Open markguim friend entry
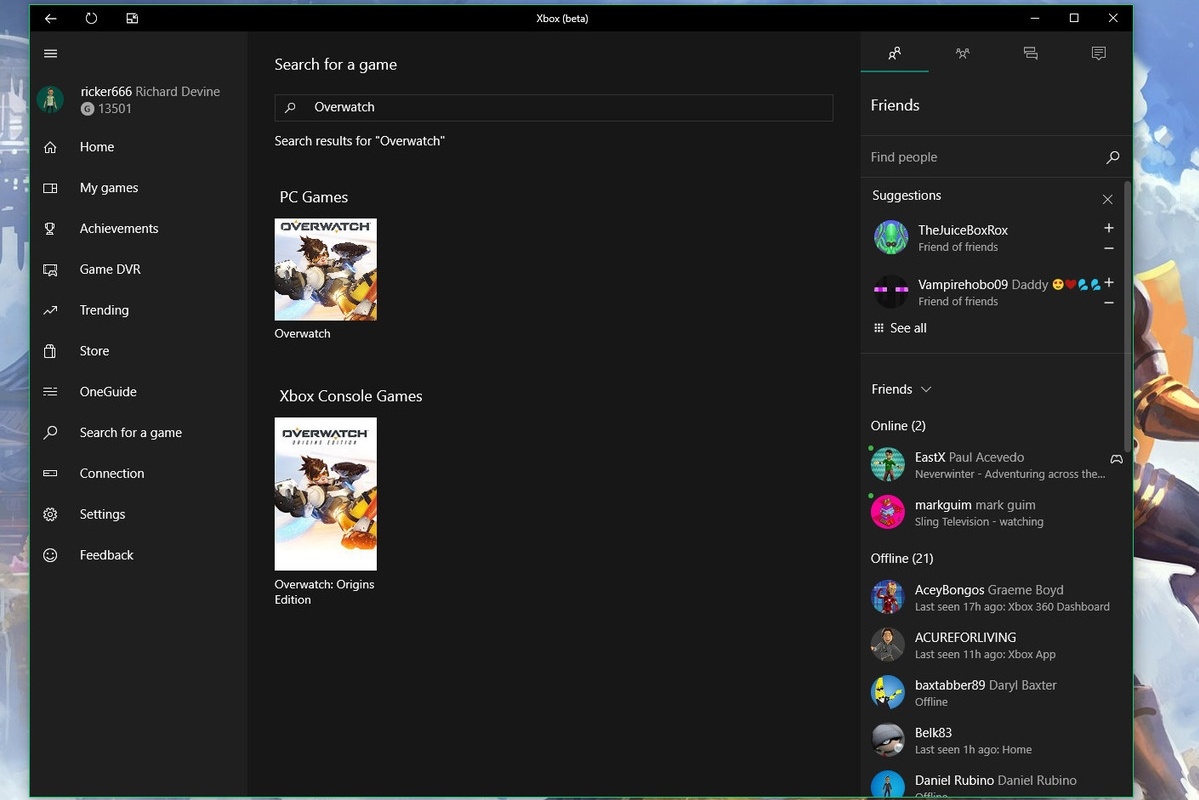Screen dimensions: 1199x800 994,512
